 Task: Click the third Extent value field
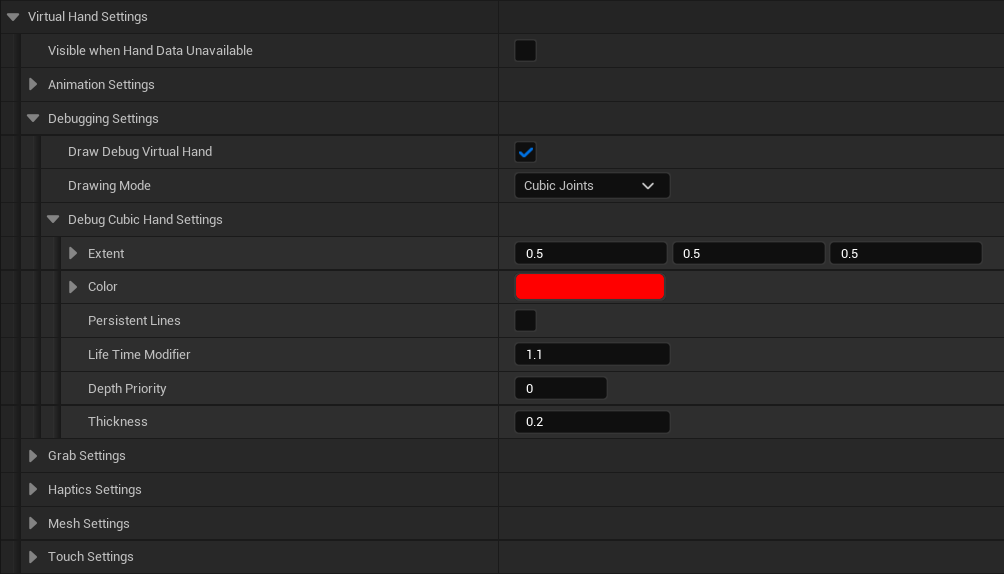[x=906, y=254]
